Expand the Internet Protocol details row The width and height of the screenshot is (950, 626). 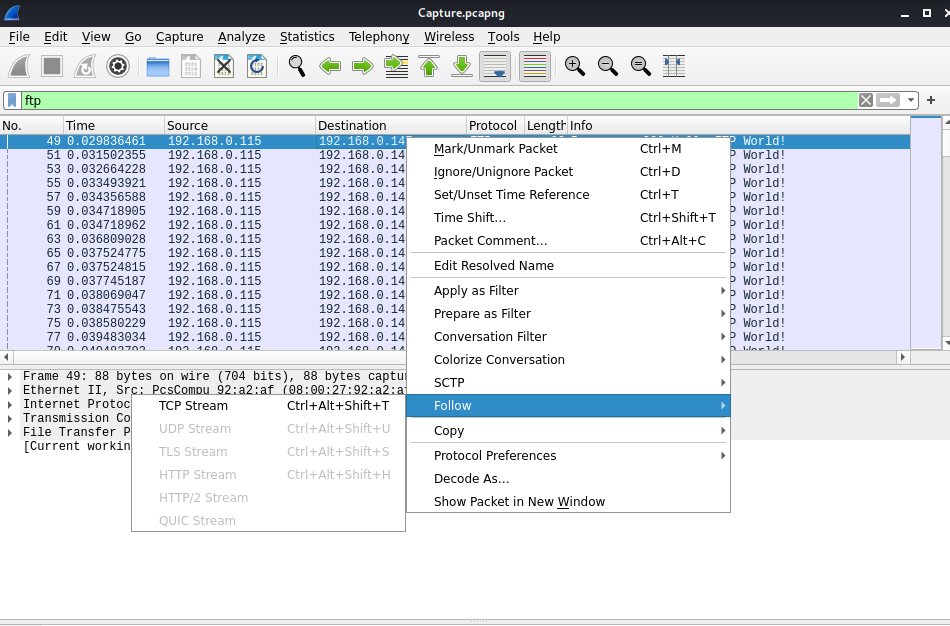pyautogui.click(x=9, y=404)
